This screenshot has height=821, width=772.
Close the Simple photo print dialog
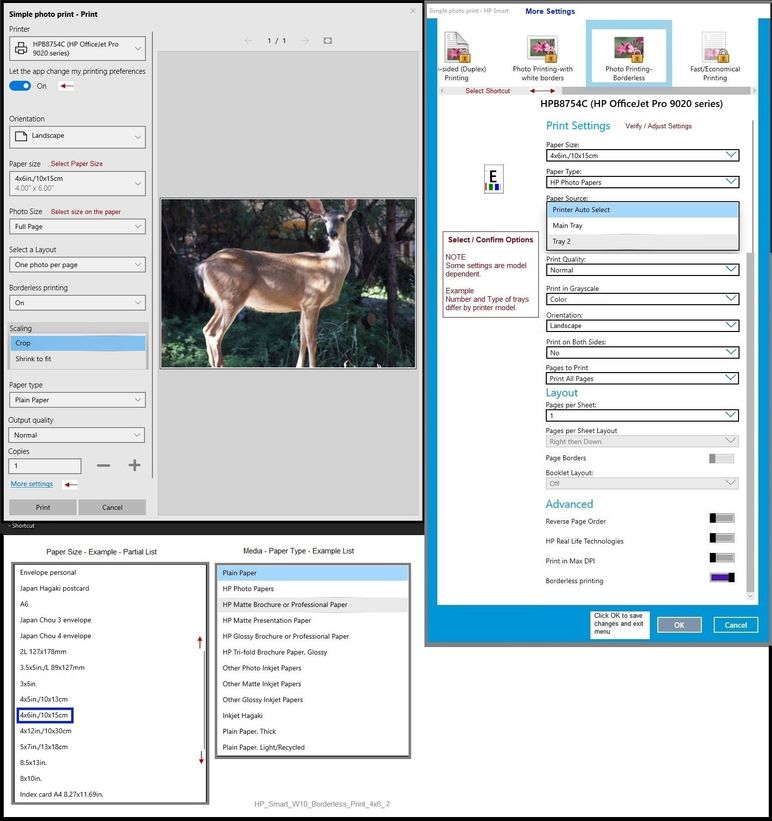[413, 11]
